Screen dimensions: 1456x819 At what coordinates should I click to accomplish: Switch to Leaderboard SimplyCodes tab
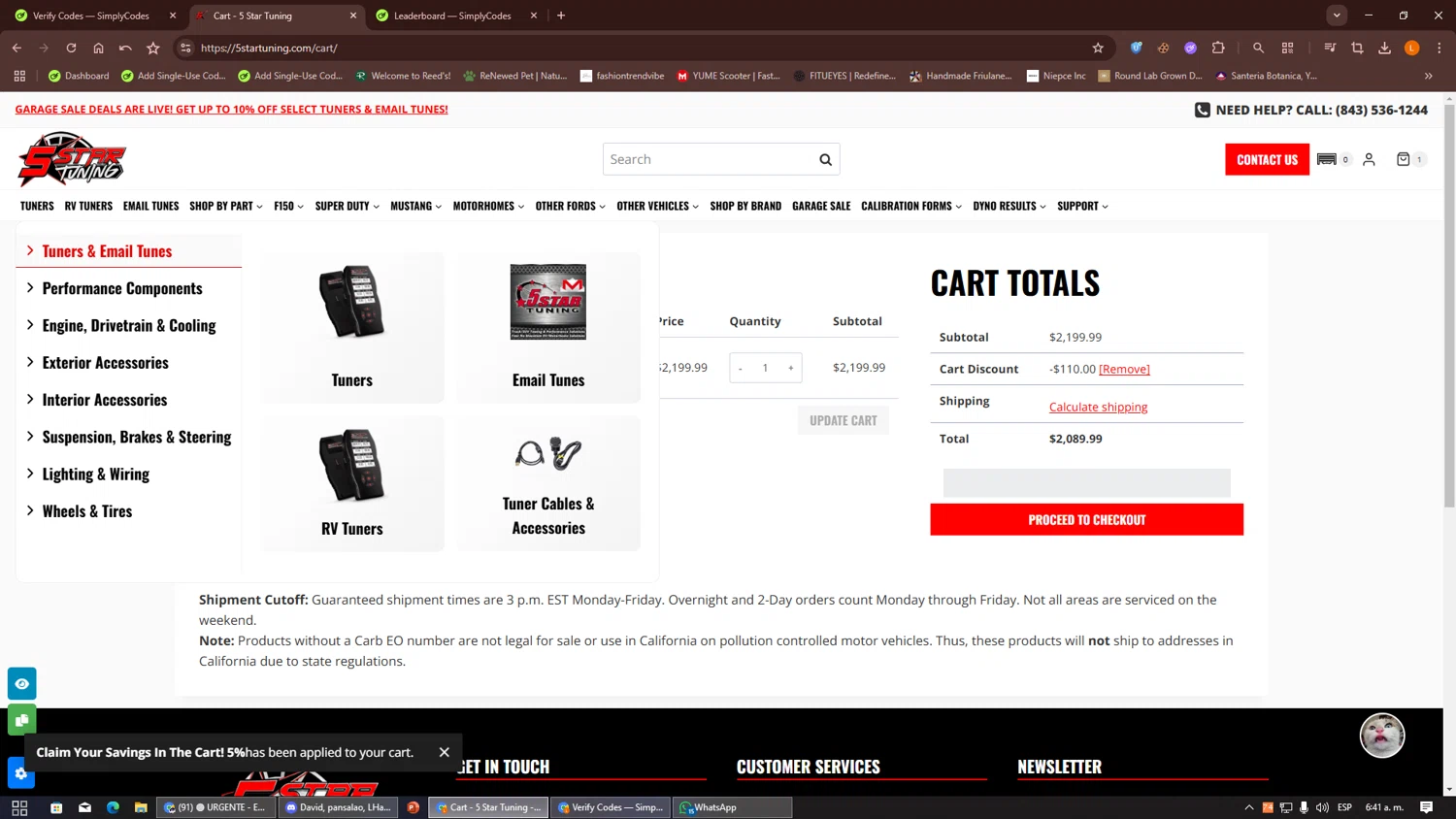coord(455,16)
